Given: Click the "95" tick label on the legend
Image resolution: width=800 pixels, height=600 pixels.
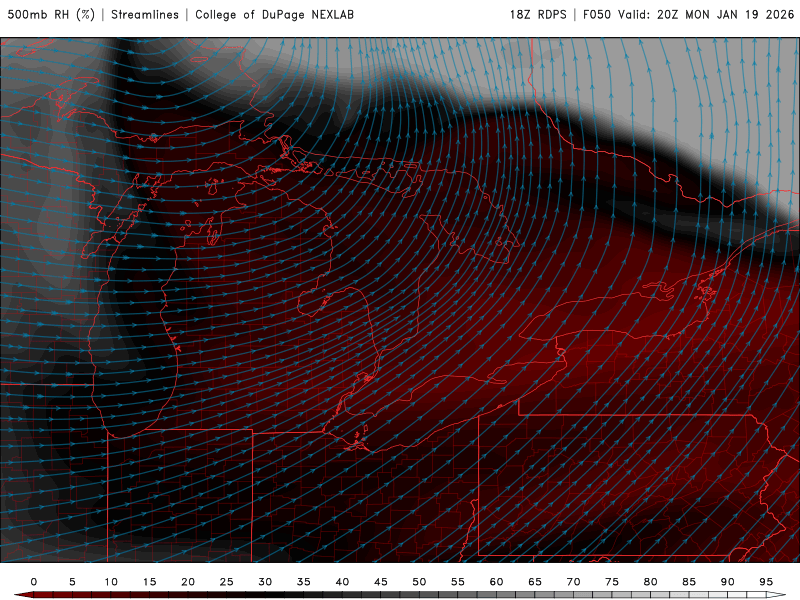Looking at the screenshot, I should [766, 582].
